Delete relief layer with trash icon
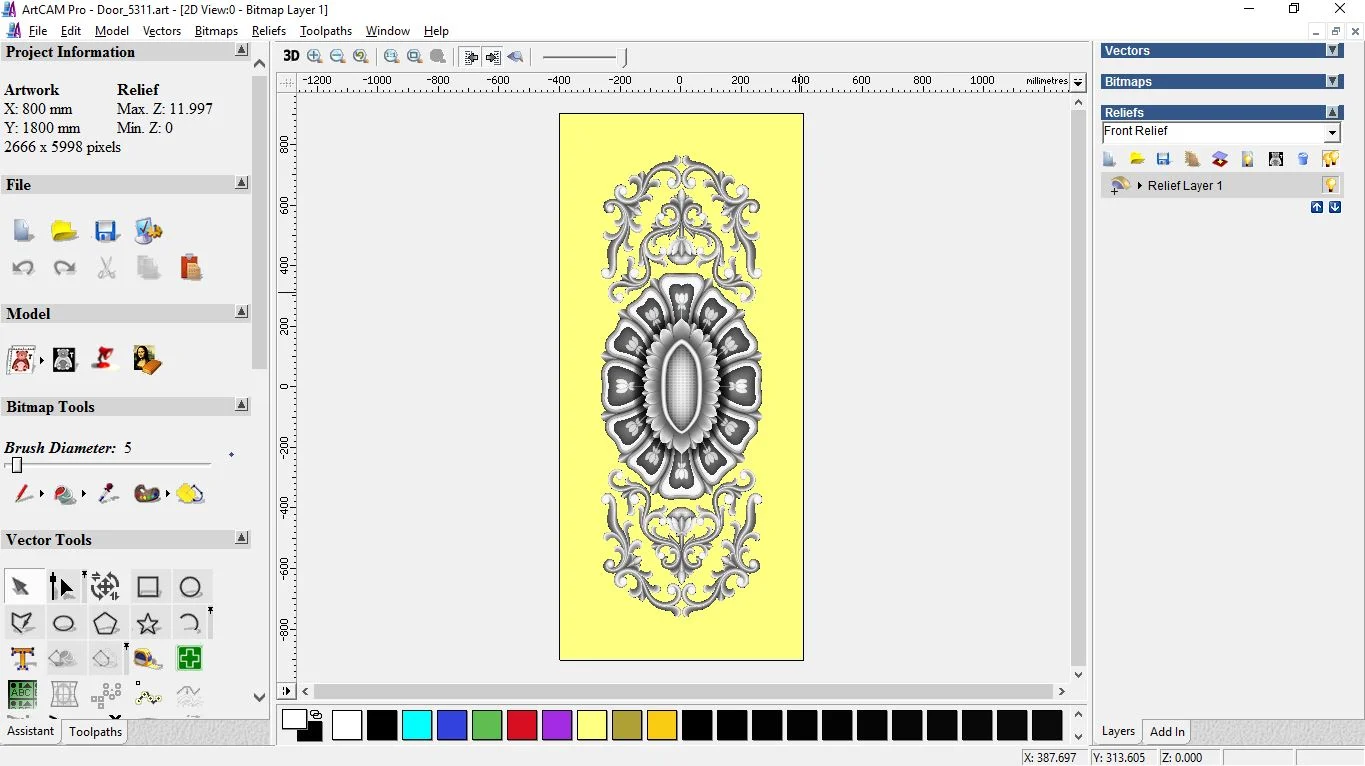 1302,159
